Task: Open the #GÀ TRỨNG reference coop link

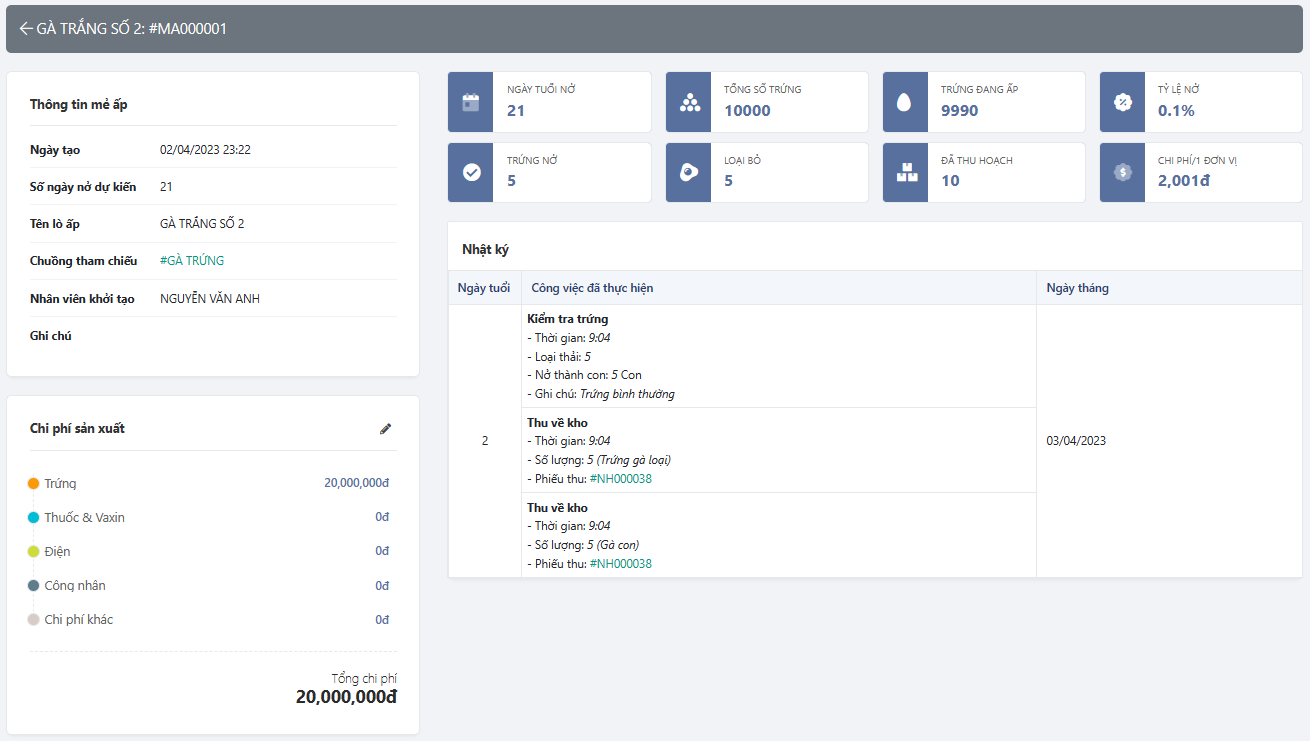Action: 192,261
